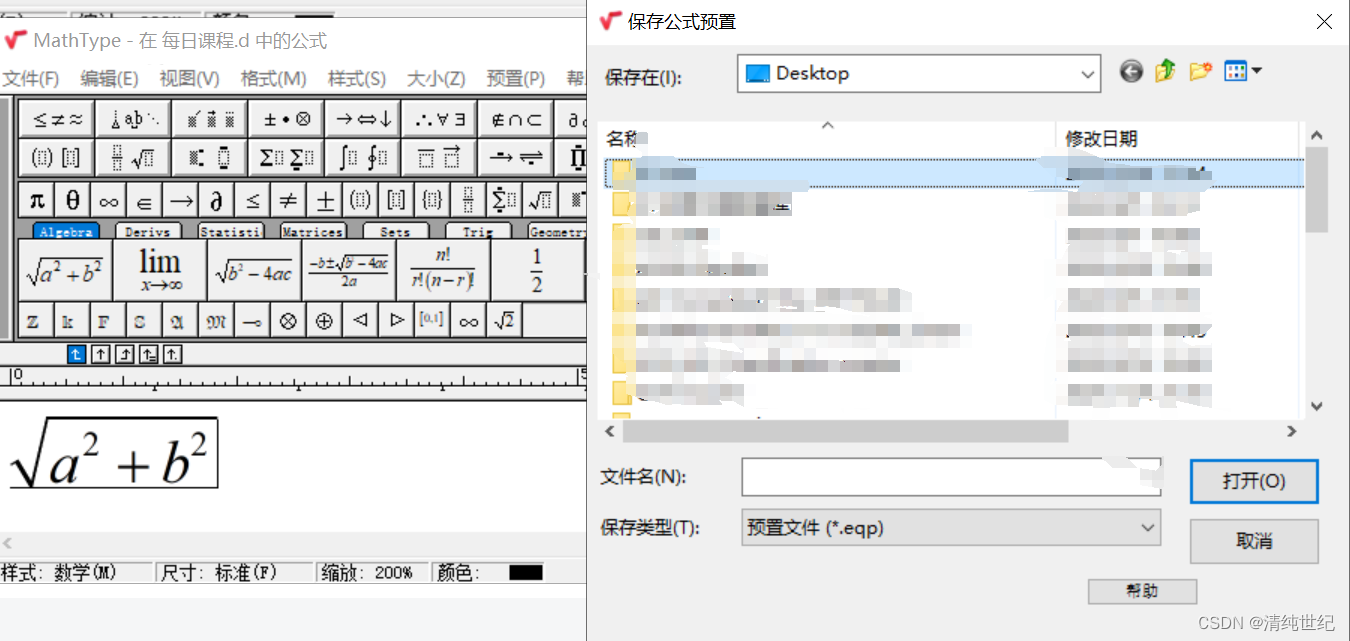Insert the Fraktur M symbol
This screenshot has height=641, width=1350.
[216, 321]
